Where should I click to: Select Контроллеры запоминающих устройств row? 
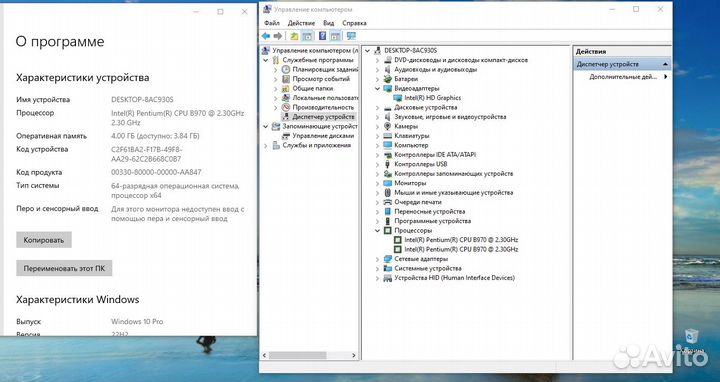coord(454,174)
